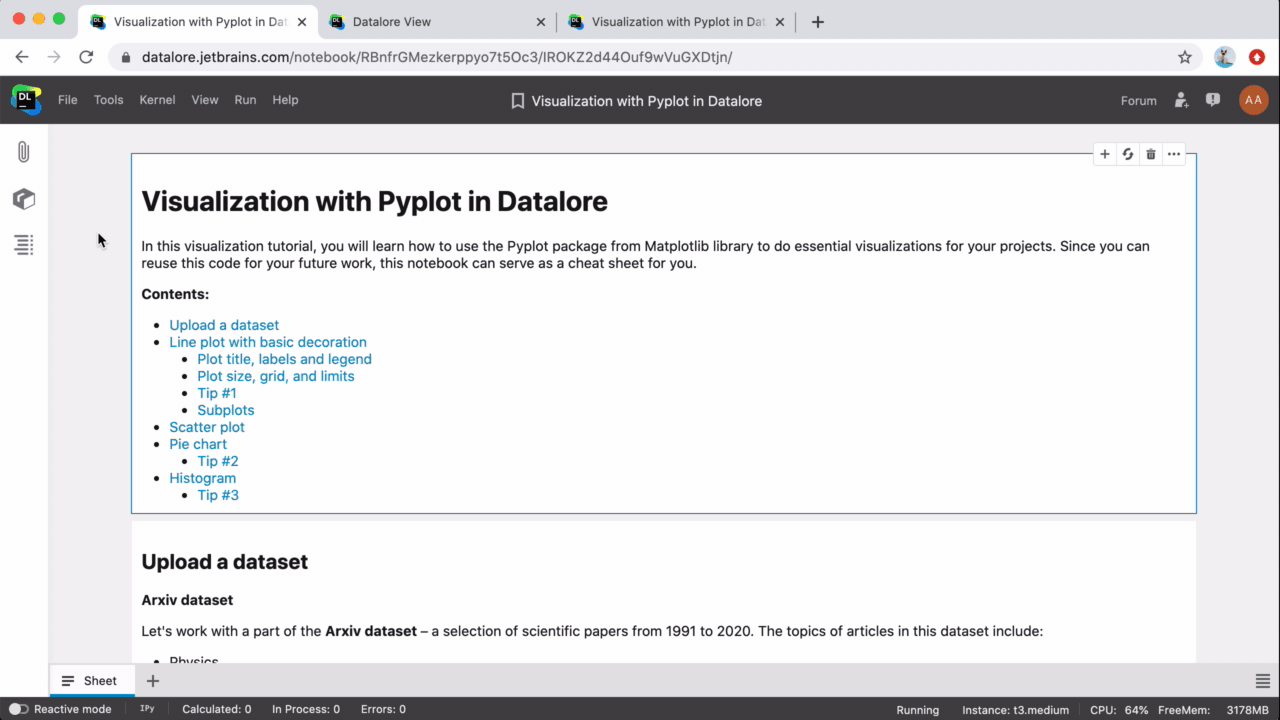Open the Forum link

[1138, 100]
